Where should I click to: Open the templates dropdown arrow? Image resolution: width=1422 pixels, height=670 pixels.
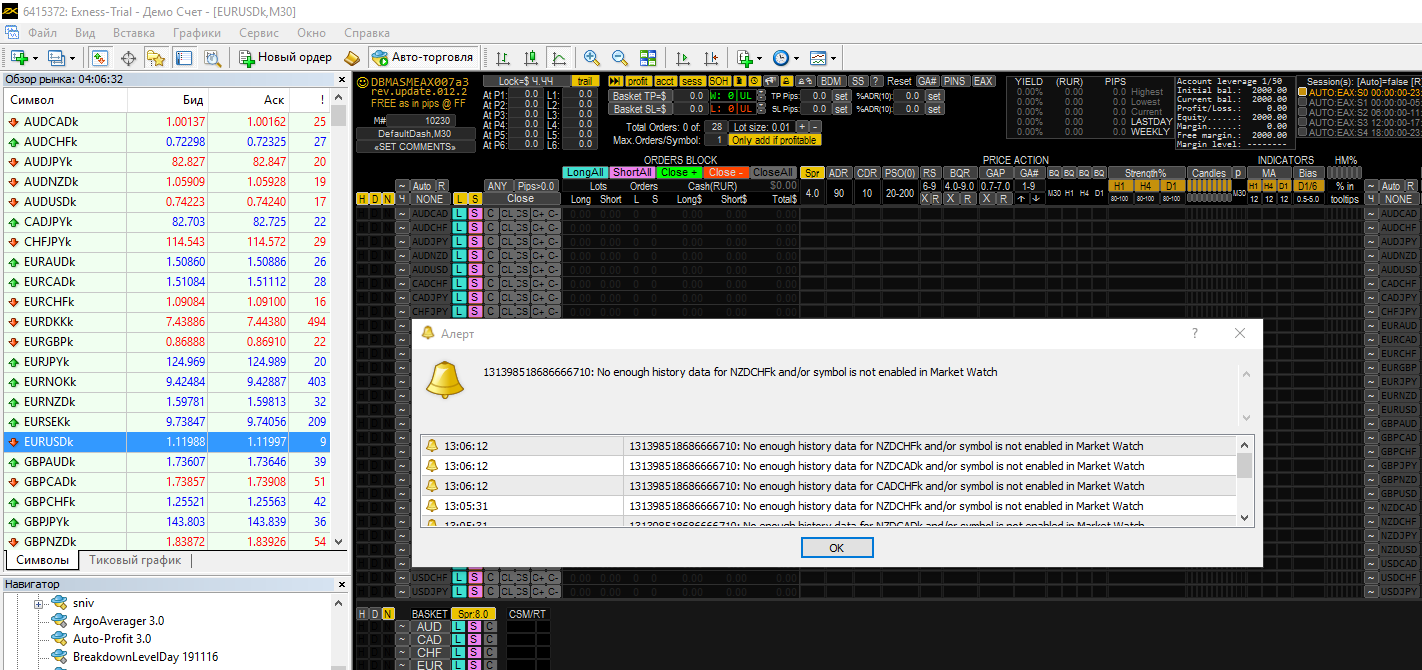(x=834, y=57)
